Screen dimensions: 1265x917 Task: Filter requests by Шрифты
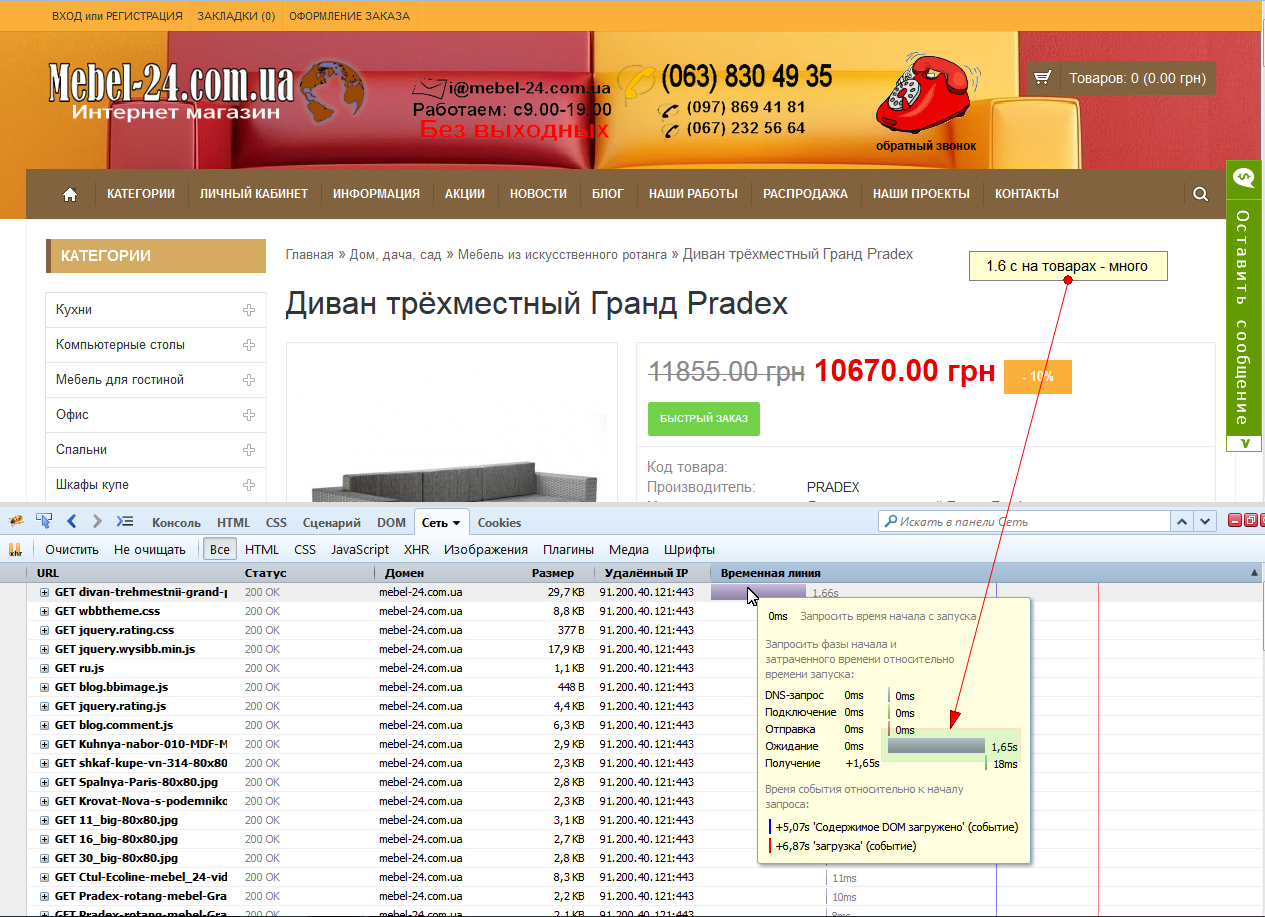coord(689,549)
